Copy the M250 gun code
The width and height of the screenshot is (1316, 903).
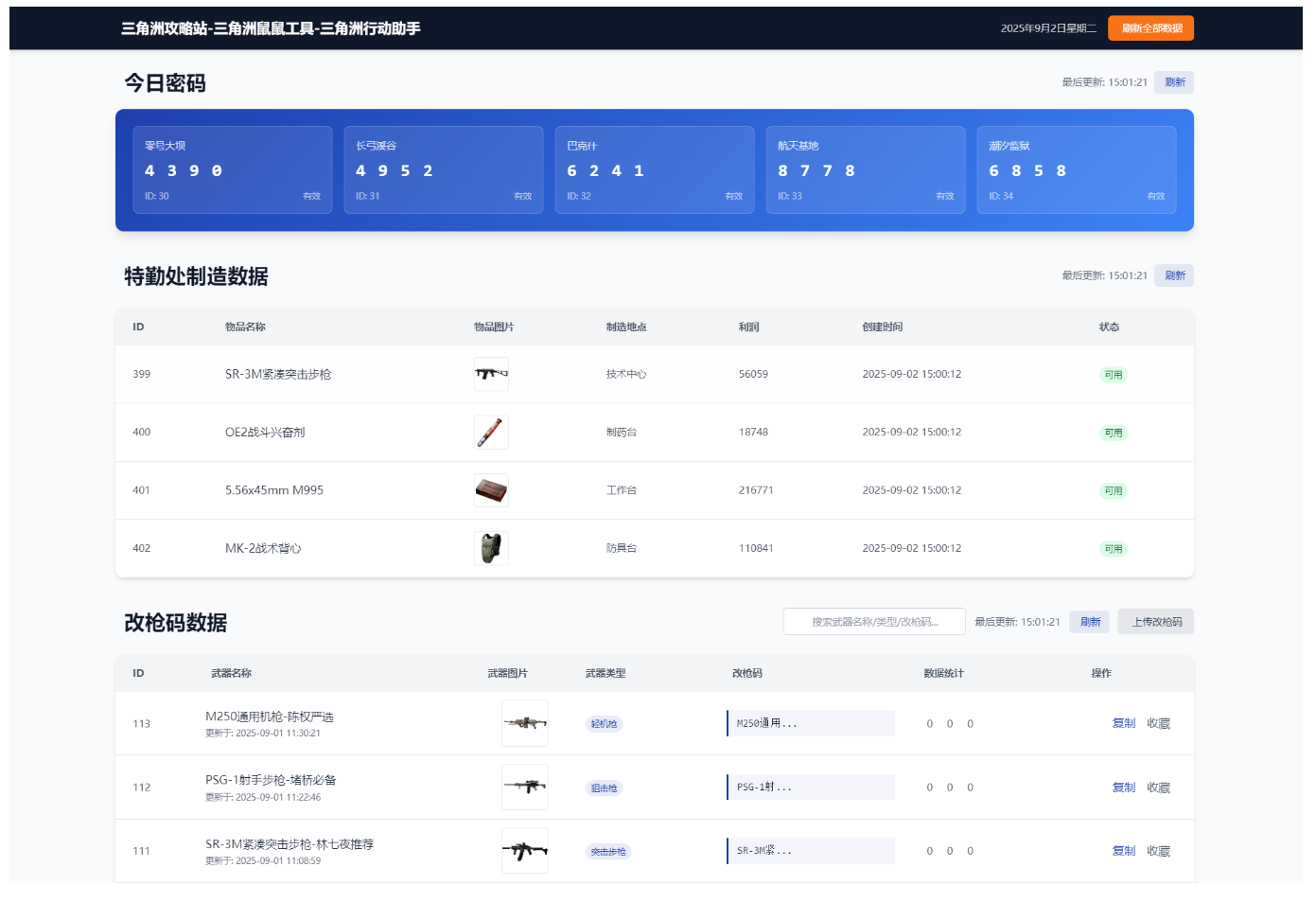tap(1123, 723)
